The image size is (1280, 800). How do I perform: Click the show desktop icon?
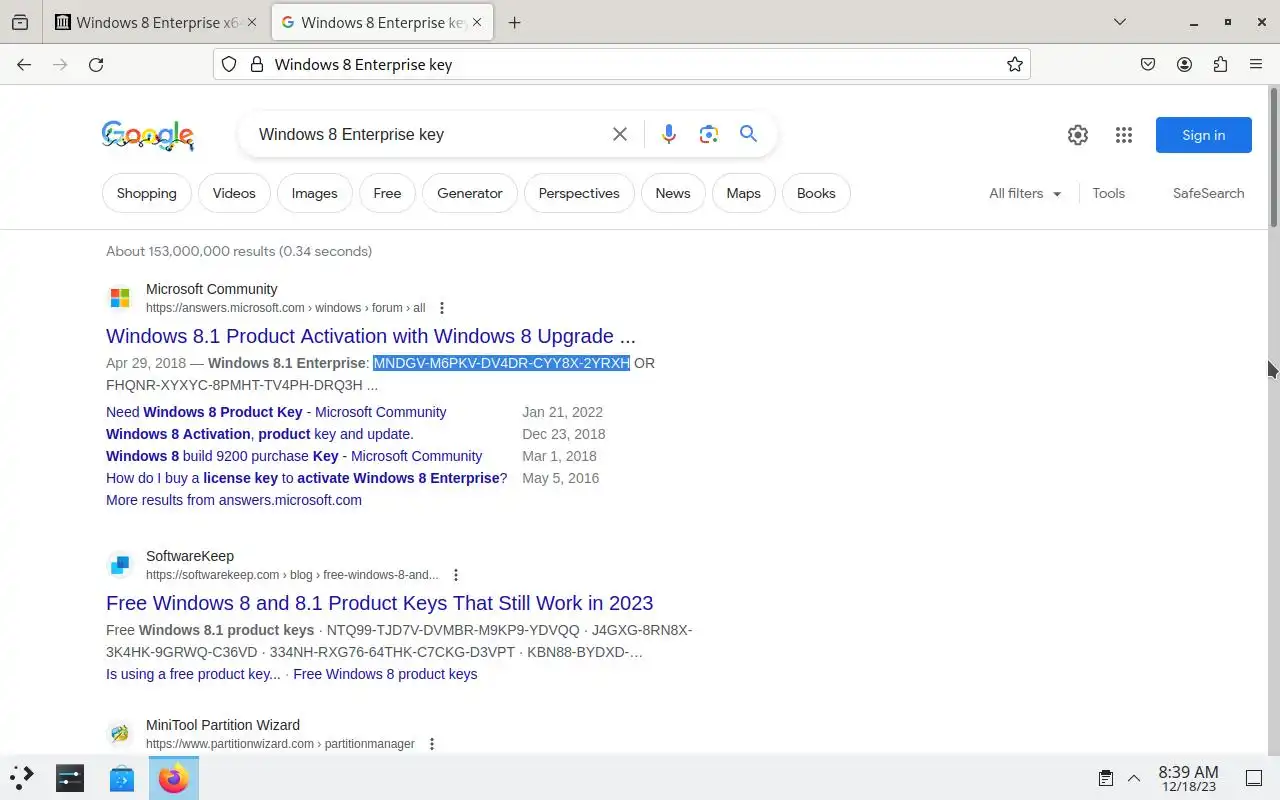pos(1254,778)
